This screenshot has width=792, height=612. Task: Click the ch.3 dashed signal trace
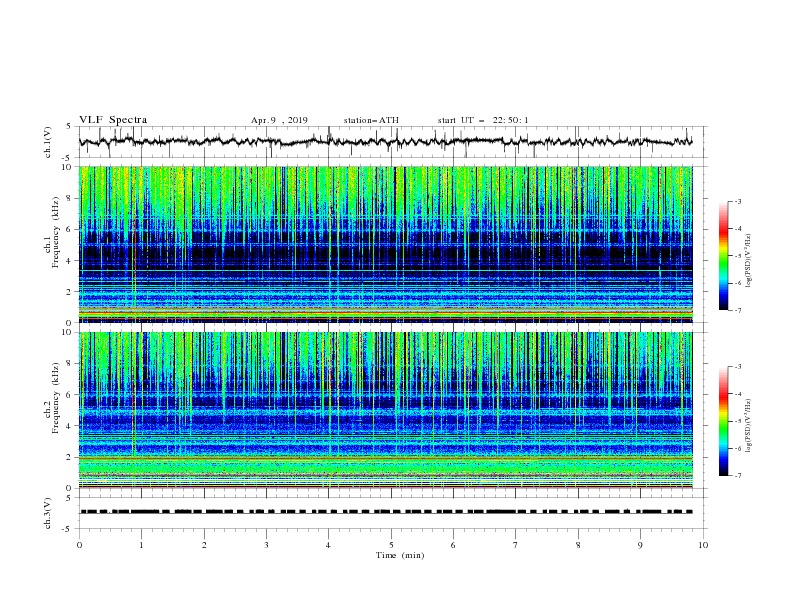pyautogui.click(x=386, y=512)
